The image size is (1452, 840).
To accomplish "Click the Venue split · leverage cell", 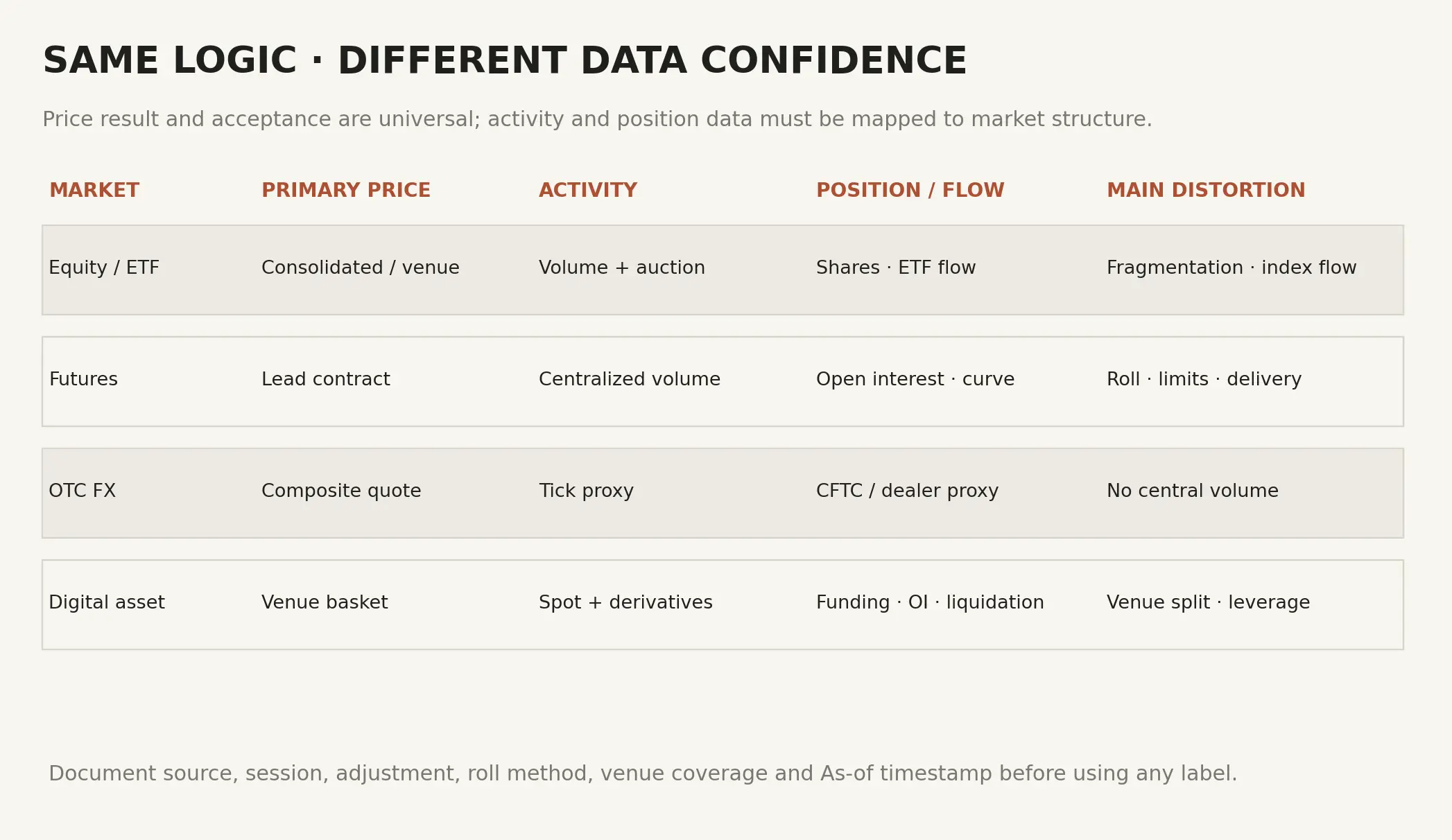I will point(1209,603).
